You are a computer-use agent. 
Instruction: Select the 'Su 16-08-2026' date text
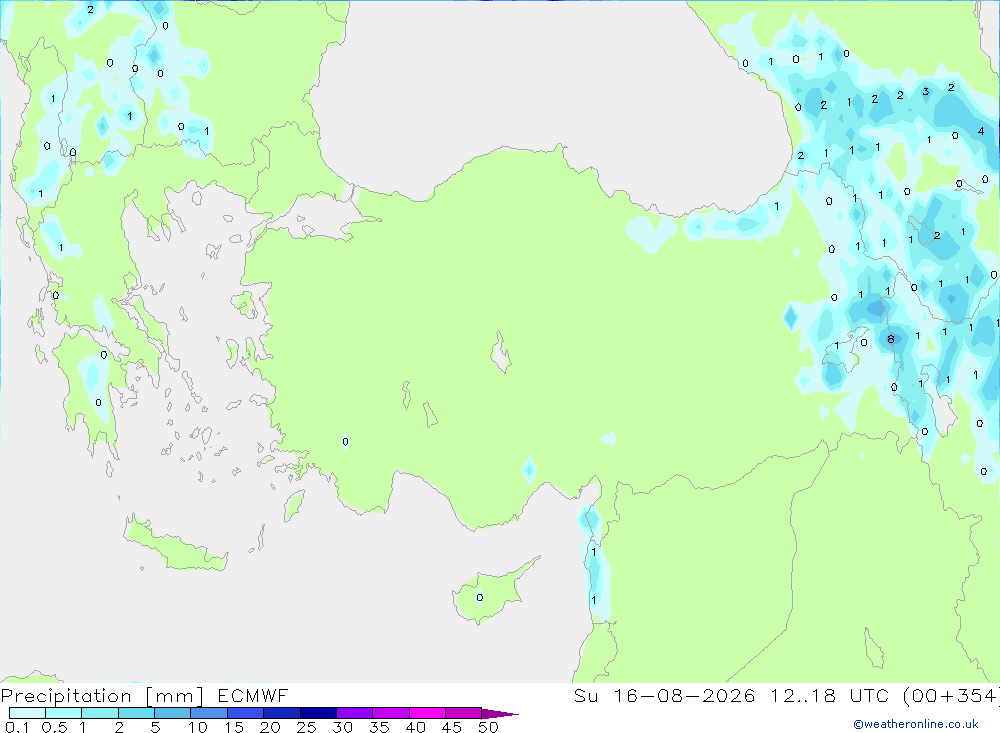pos(664,696)
